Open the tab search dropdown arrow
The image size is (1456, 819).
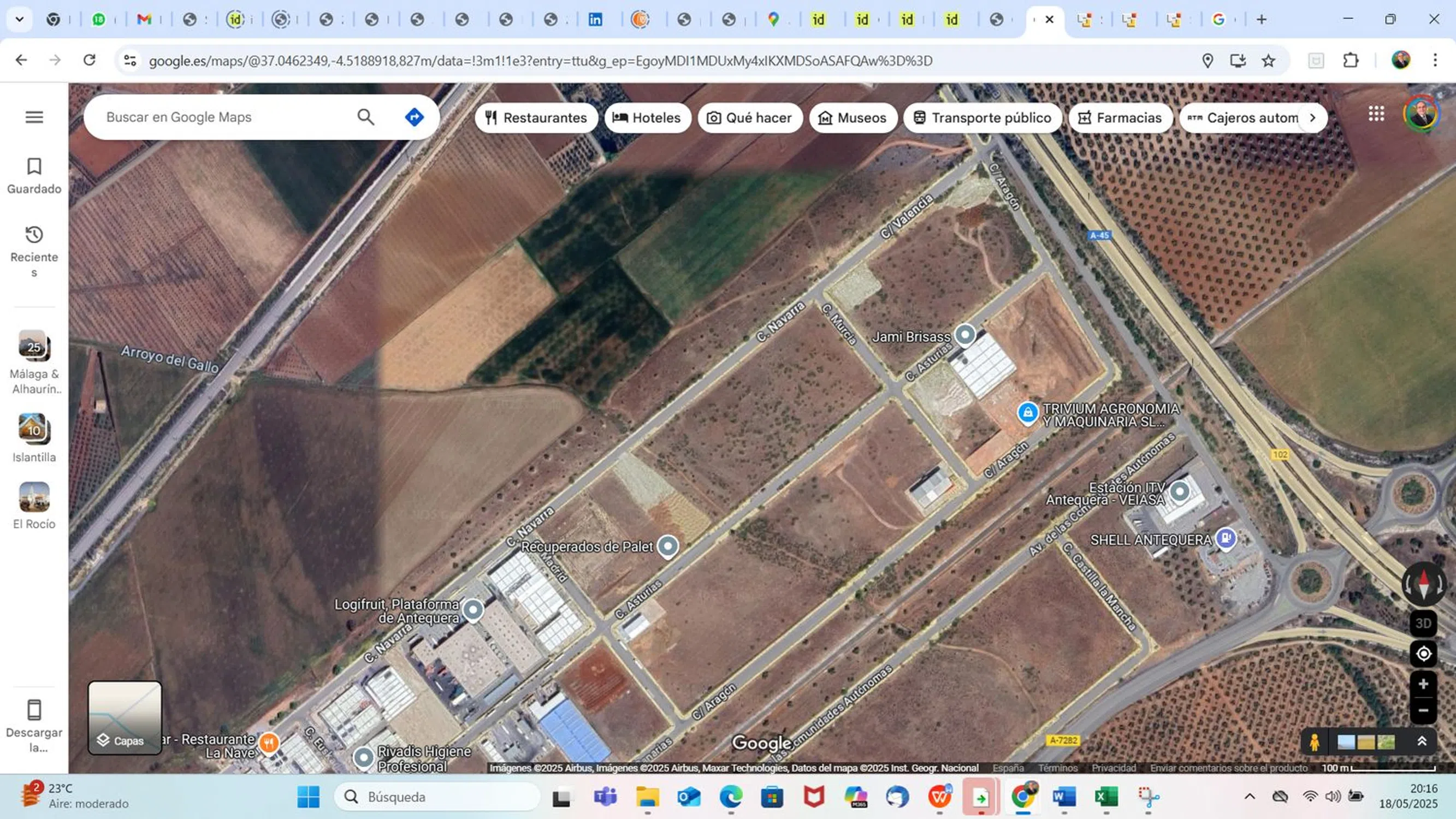point(19,19)
